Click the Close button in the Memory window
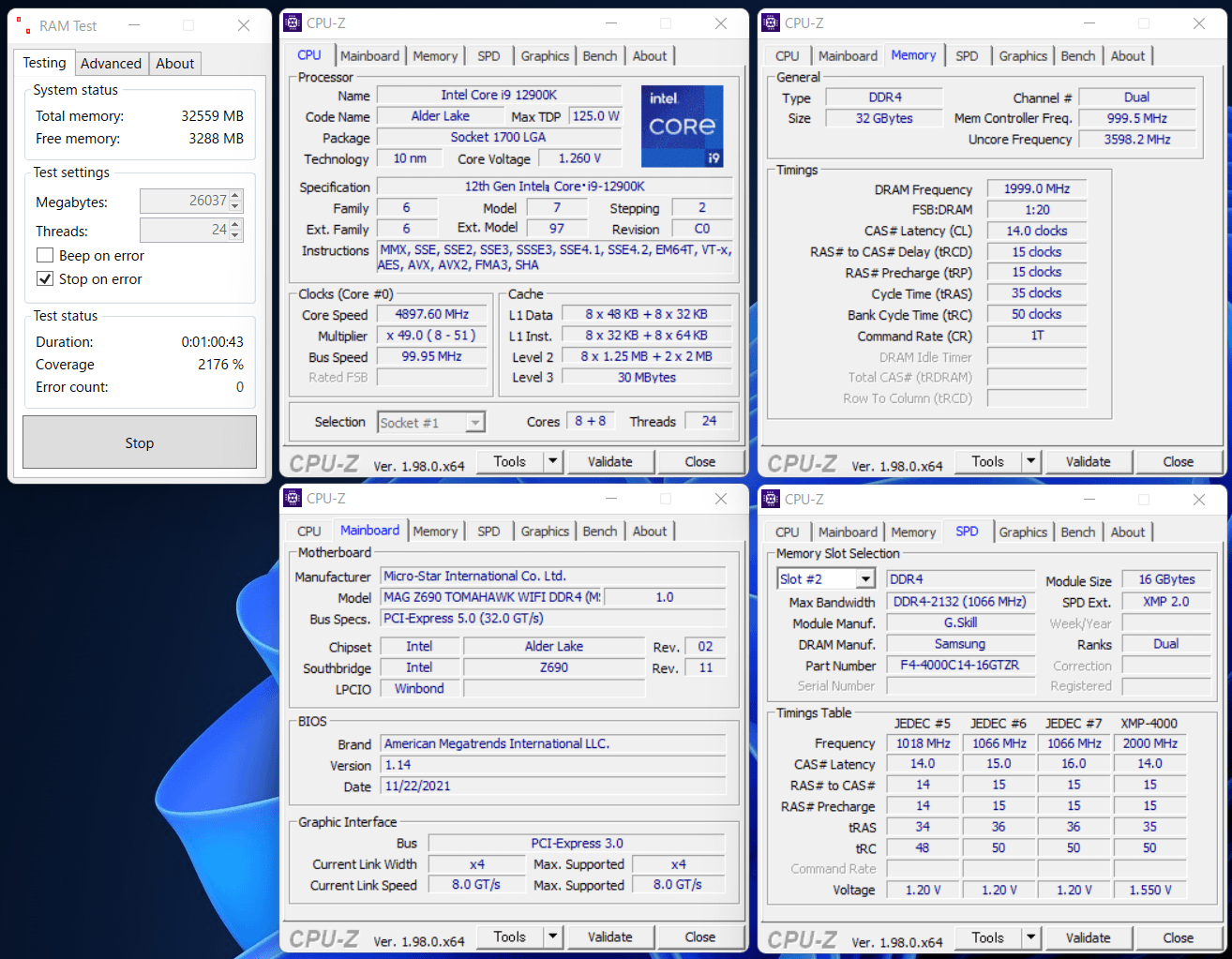The width and height of the screenshot is (1232, 959). tap(1178, 461)
